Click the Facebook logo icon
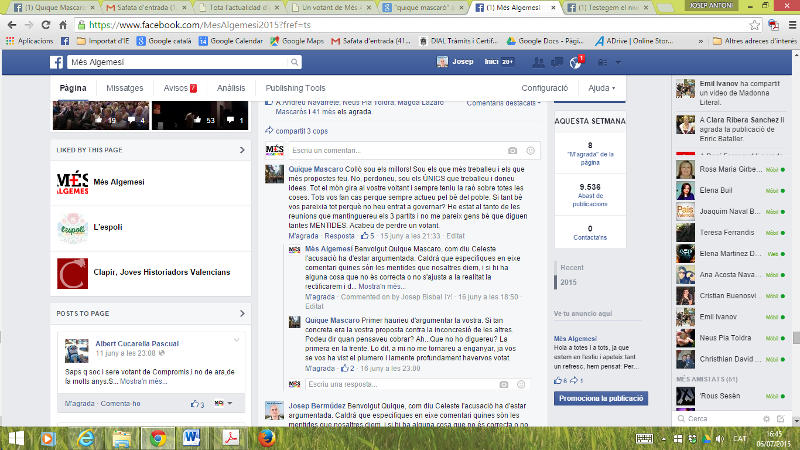The image size is (800, 450). pyautogui.click(x=57, y=63)
